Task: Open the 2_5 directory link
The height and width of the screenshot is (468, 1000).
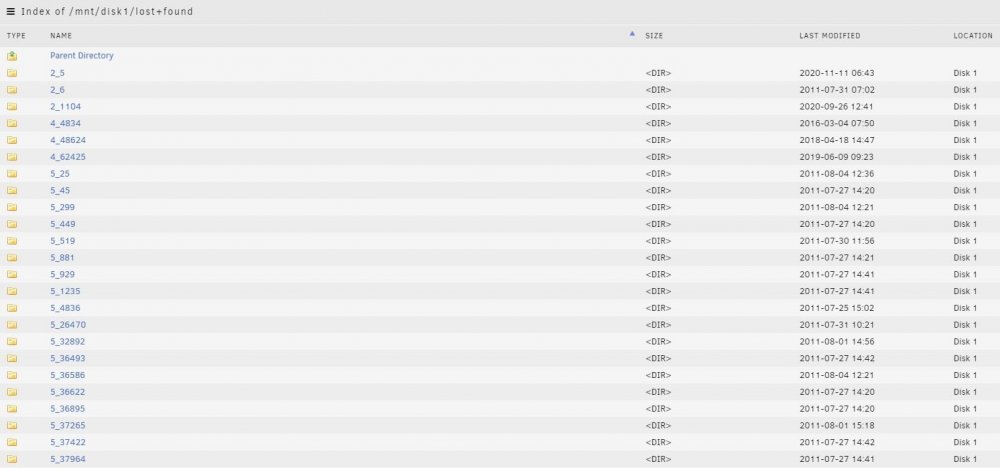Action: [x=57, y=73]
